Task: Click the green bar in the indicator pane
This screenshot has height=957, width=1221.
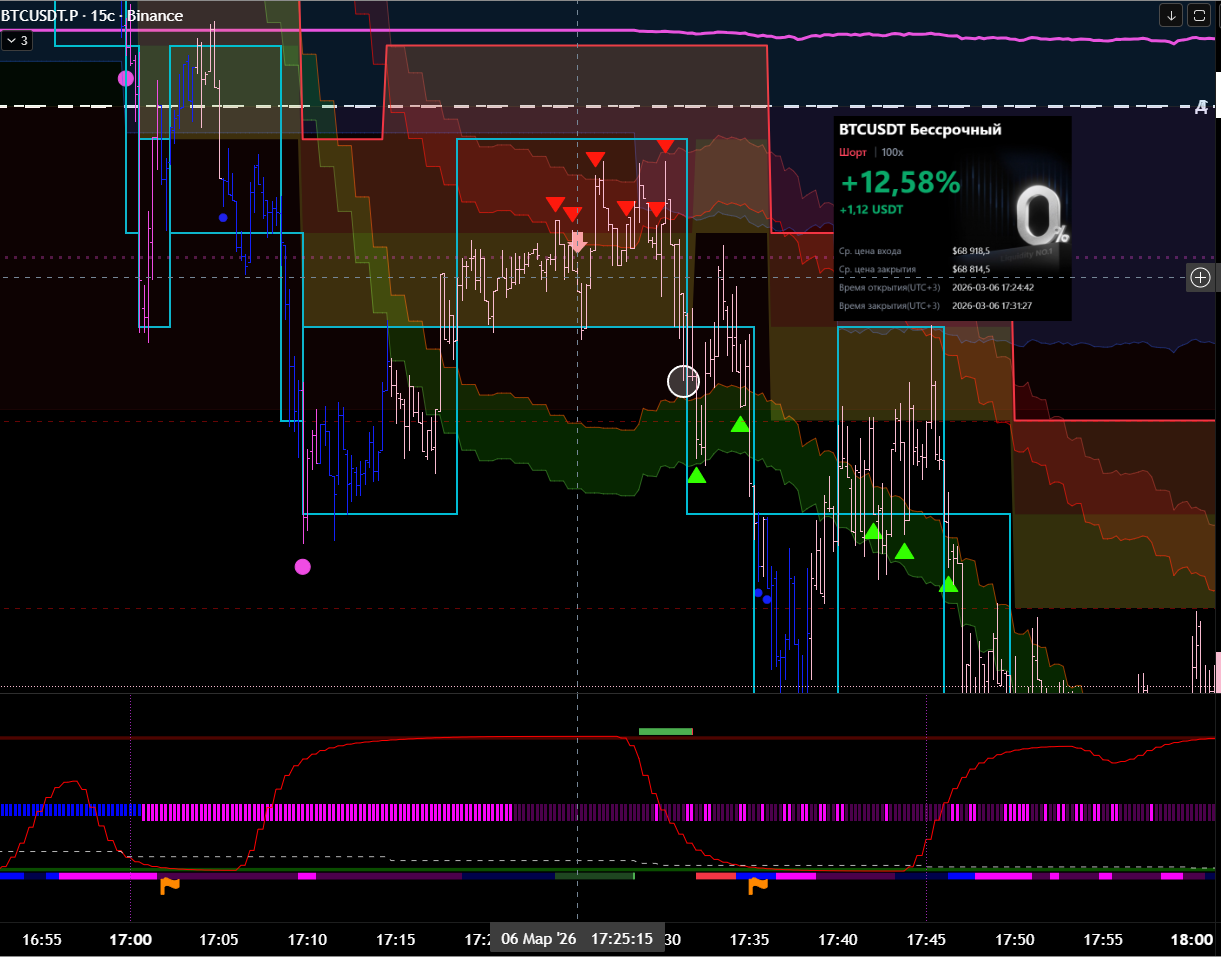Action: [x=665, y=731]
